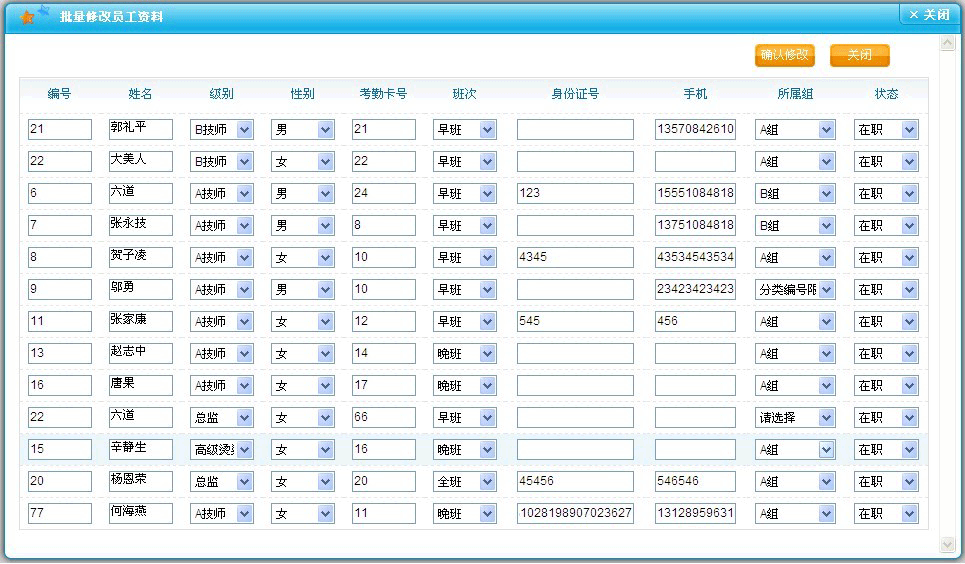Screen dimensions: 965x564
Task: Click the scrollbar down arrow
Action: tap(948, 544)
